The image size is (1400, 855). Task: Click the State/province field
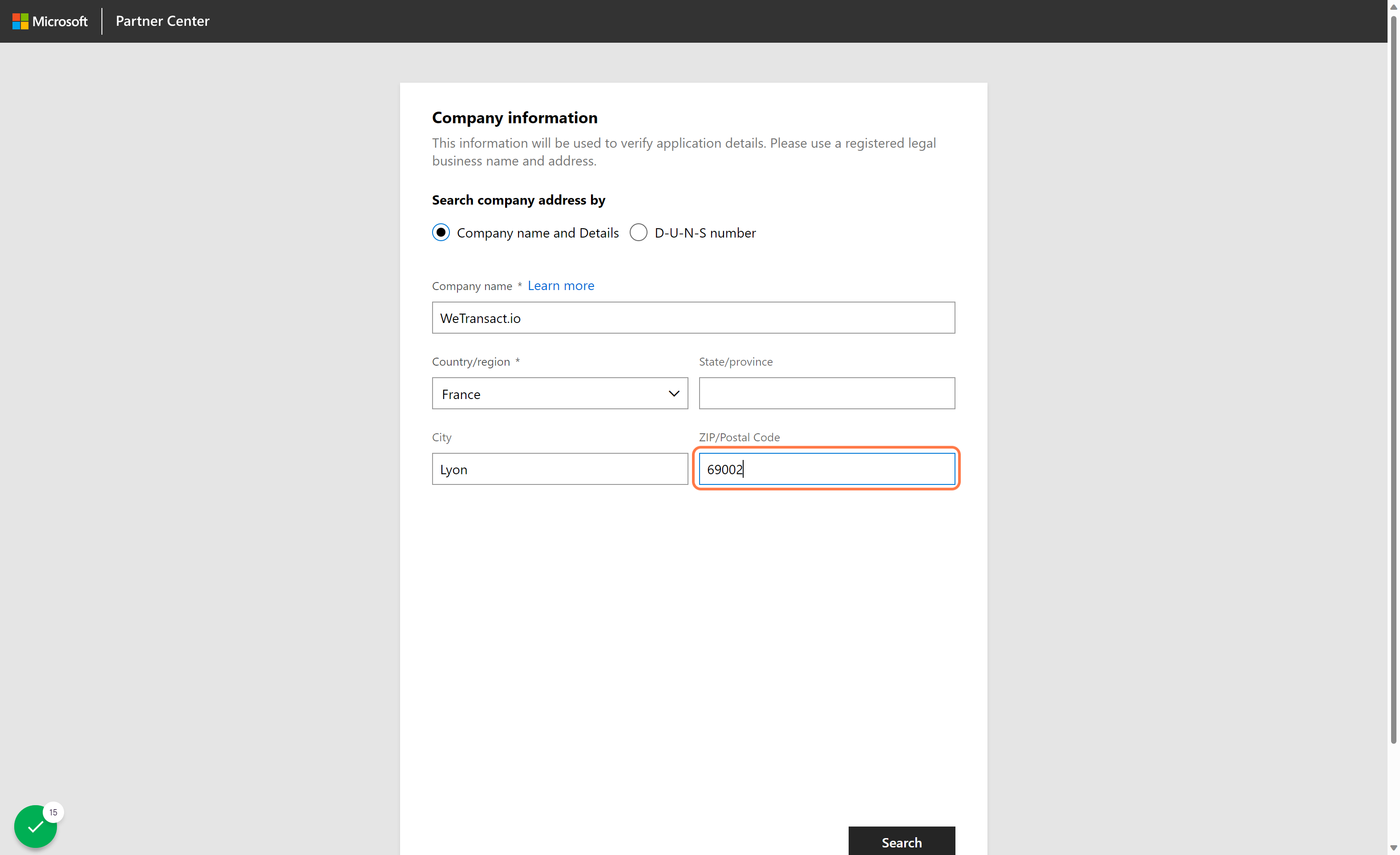[x=827, y=393]
